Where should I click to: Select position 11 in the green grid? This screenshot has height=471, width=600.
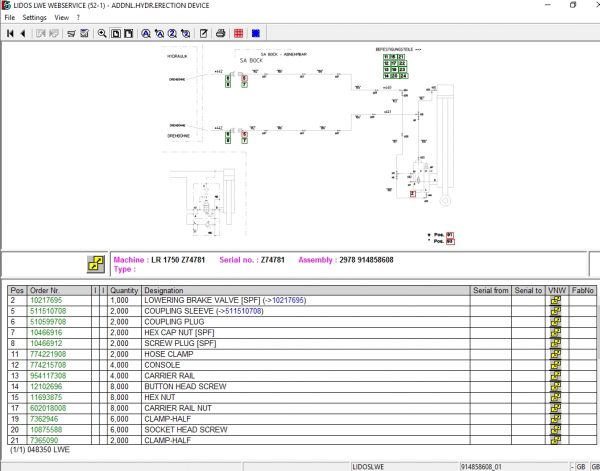coord(386,57)
